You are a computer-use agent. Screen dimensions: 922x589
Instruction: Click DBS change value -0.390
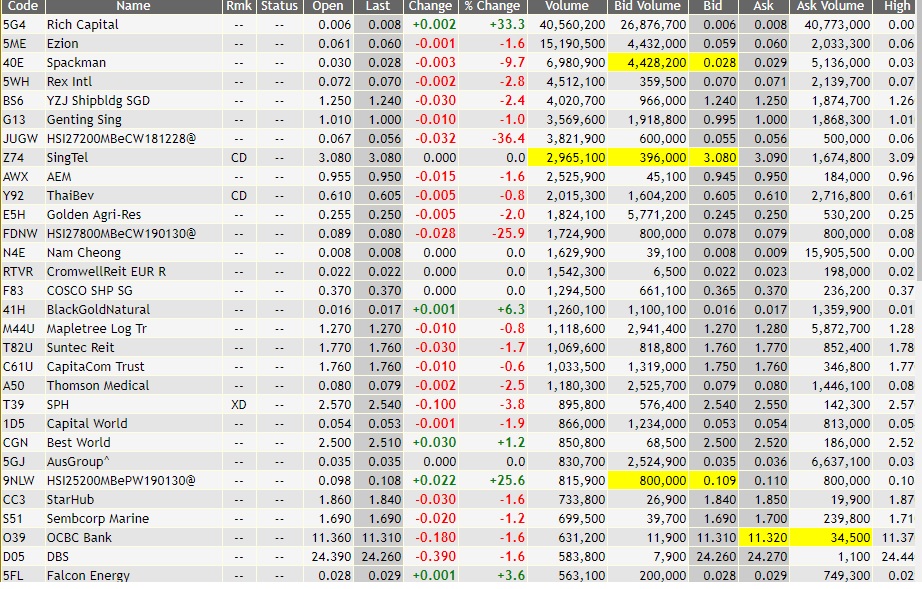435,557
